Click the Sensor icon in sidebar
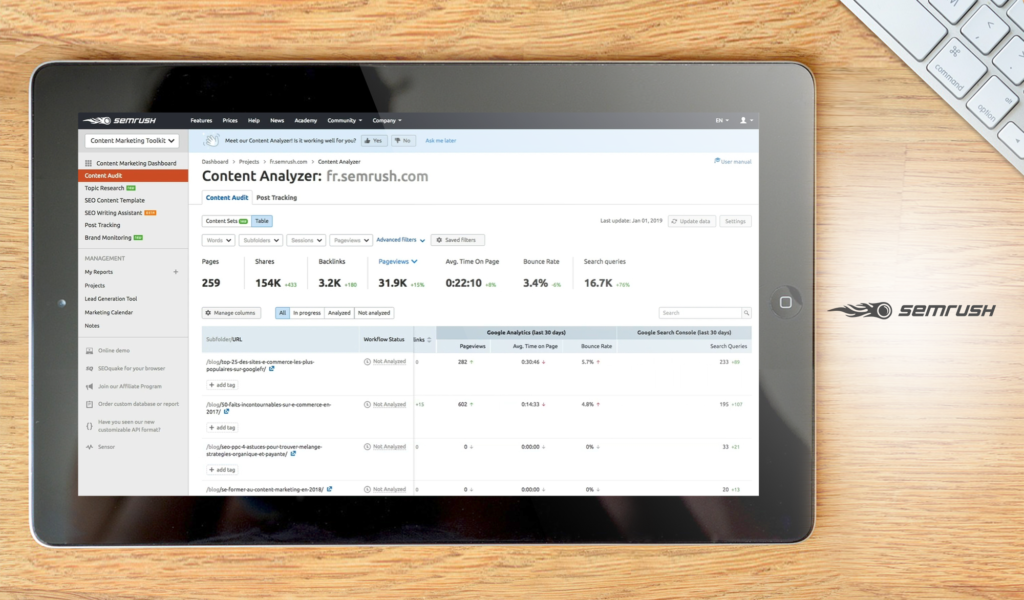The image size is (1024, 600). point(89,446)
